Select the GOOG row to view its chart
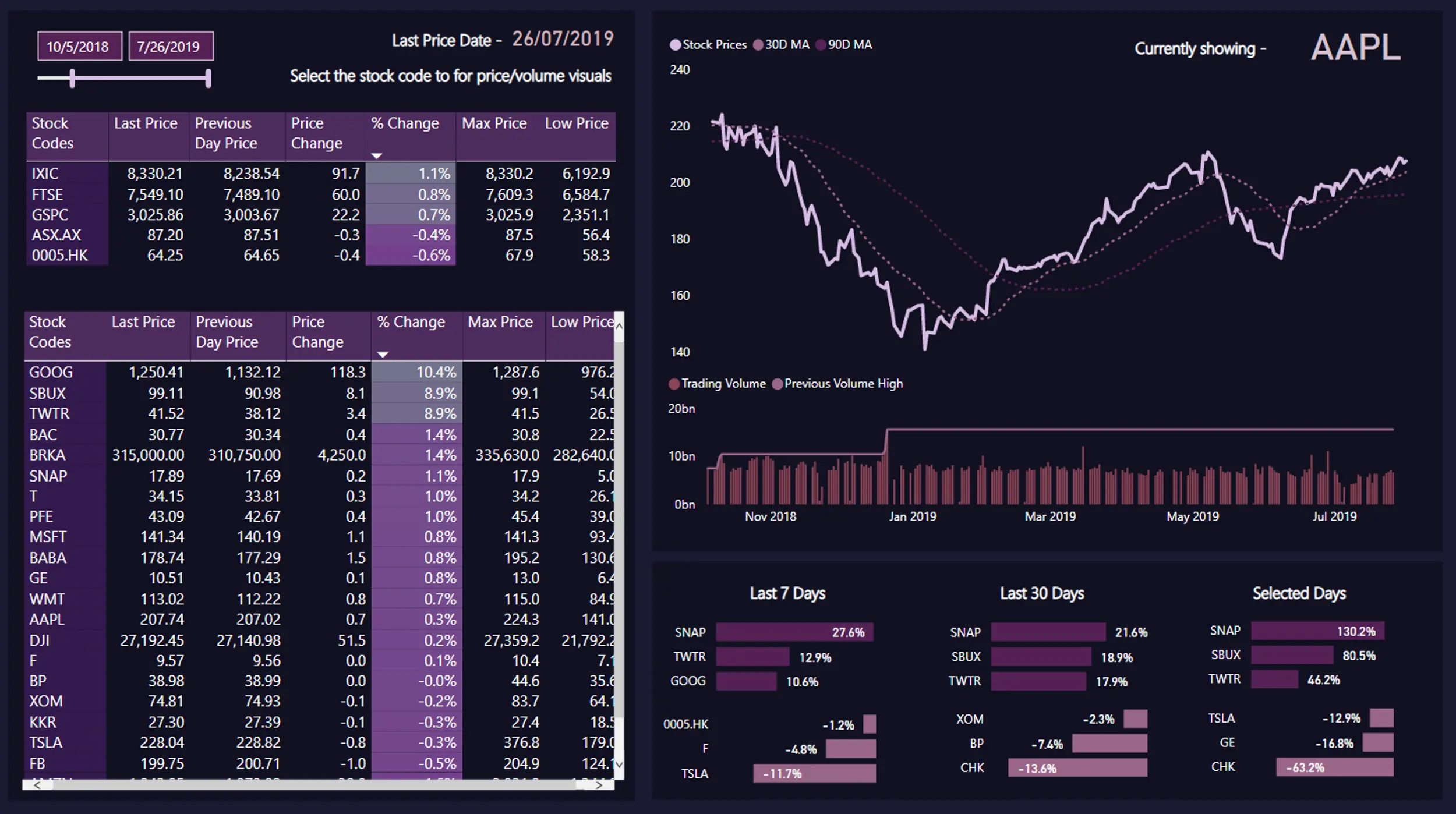The image size is (1456, 814). 51,372
